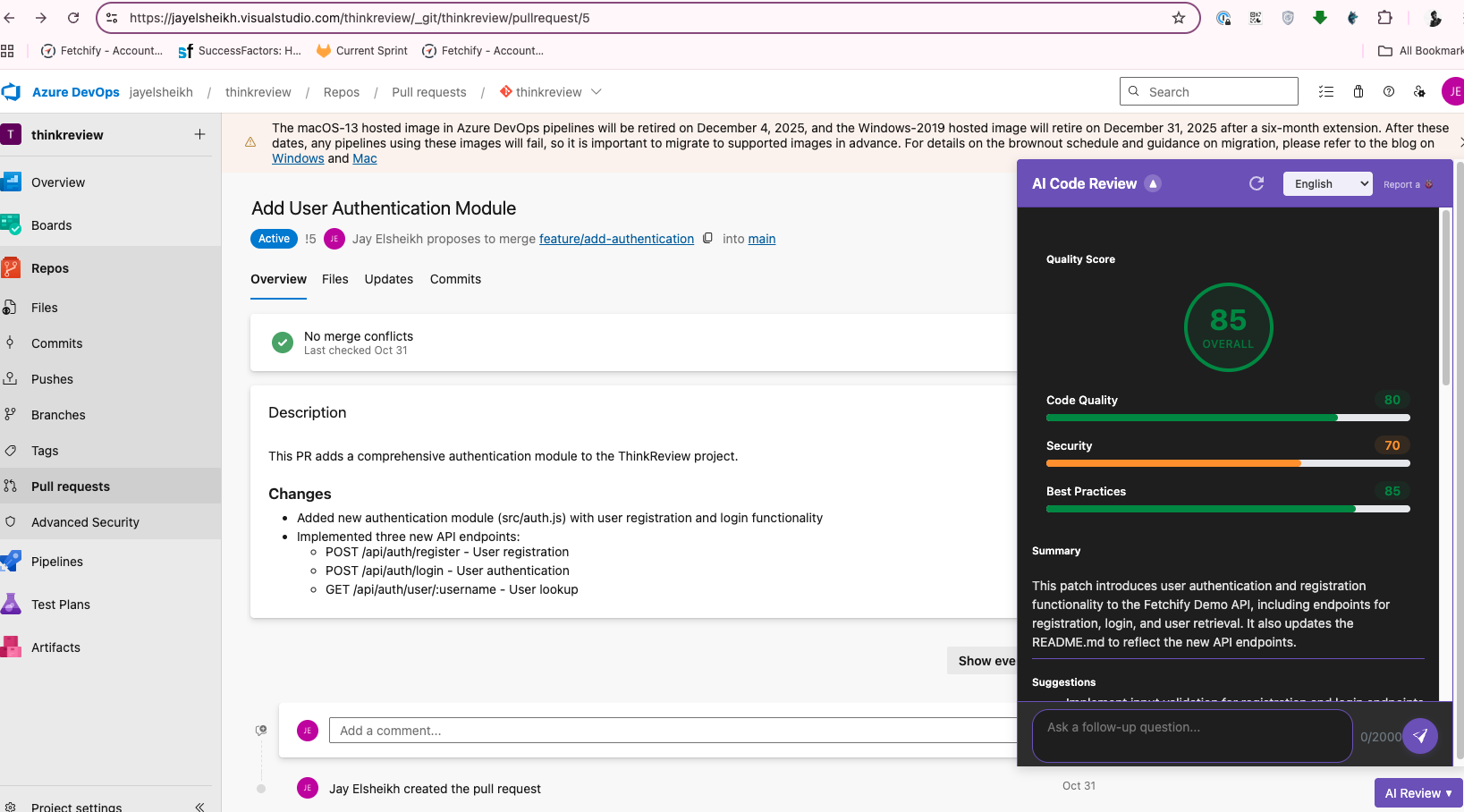Copy the feature/add-authentication branch name
The image size is (1464, 812).
707,239
